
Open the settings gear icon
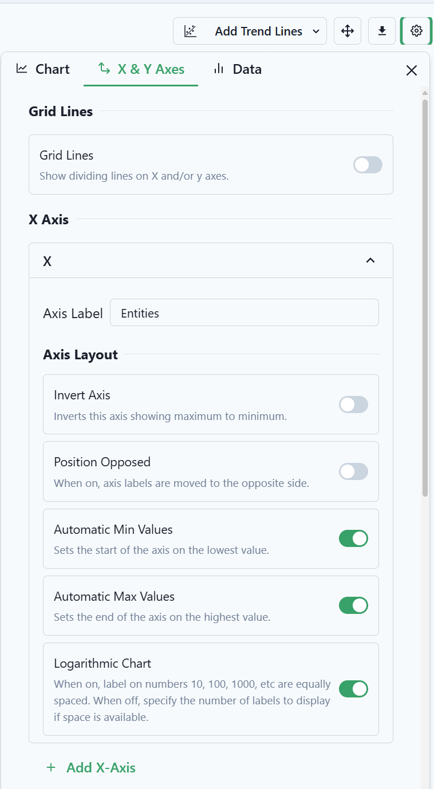tap(416, 31)
